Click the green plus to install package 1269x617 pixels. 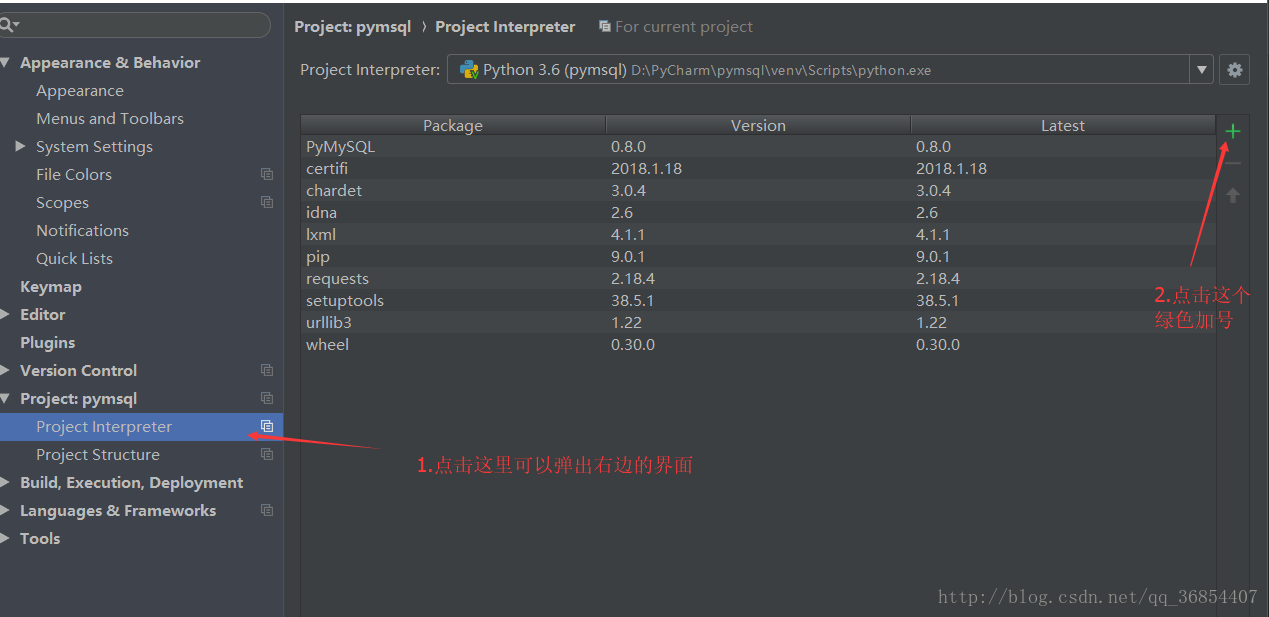click(x=1232, y=131)
